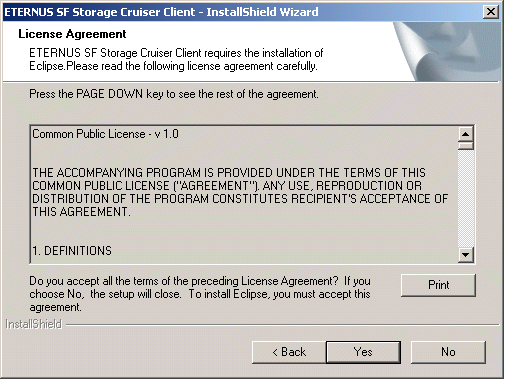Close the InstallShield Wizard window
Viewport: 505px width, 379px height.
click(x=491, y=12)
